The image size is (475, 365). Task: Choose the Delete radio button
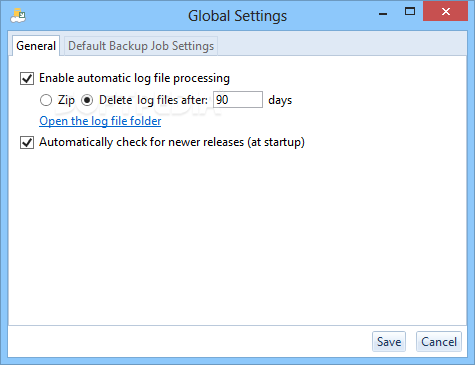coord(87,100)
